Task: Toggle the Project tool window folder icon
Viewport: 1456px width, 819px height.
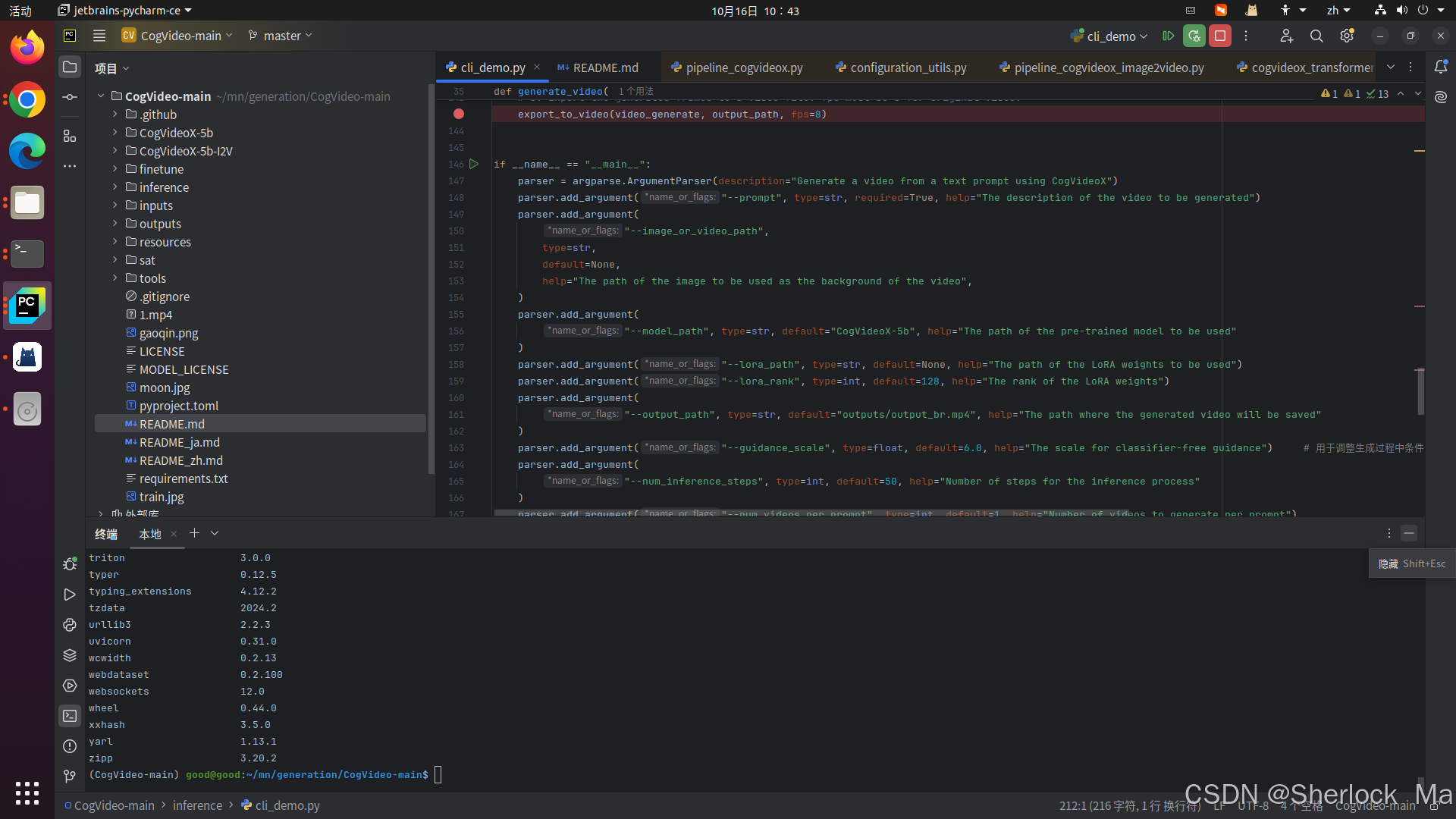Action: 69,67
